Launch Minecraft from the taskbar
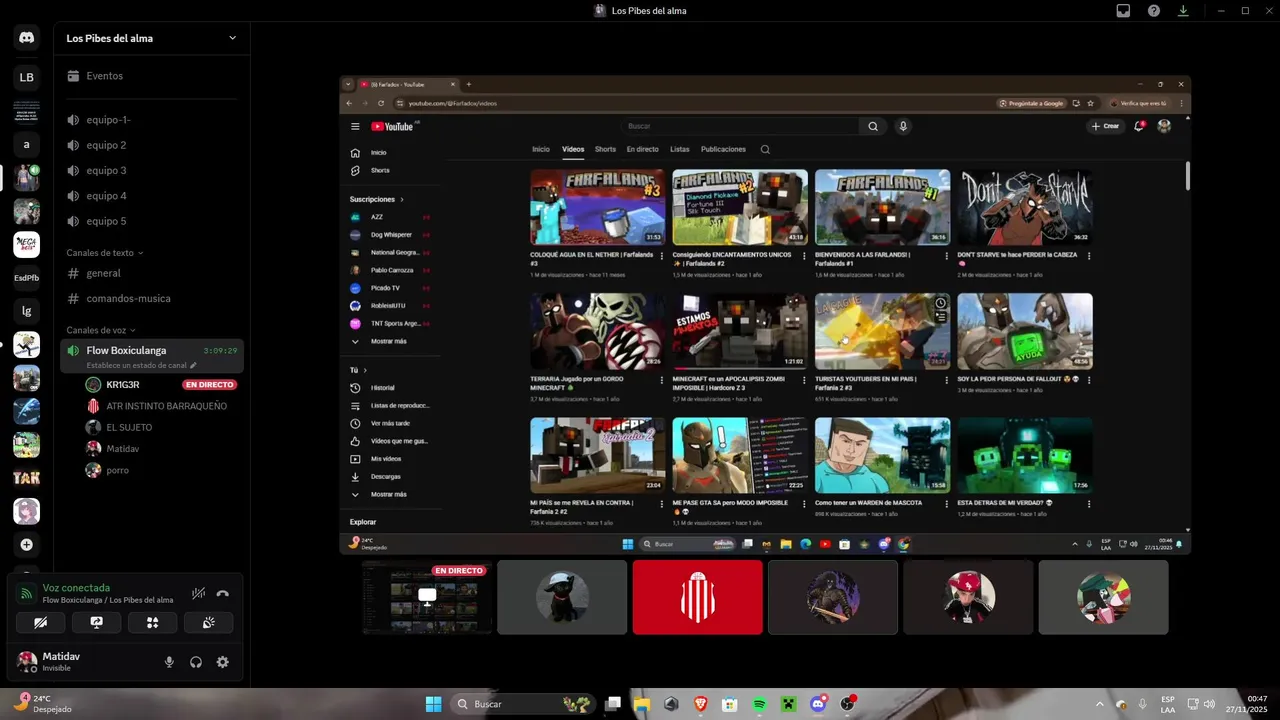 click(x=789, y=704)
